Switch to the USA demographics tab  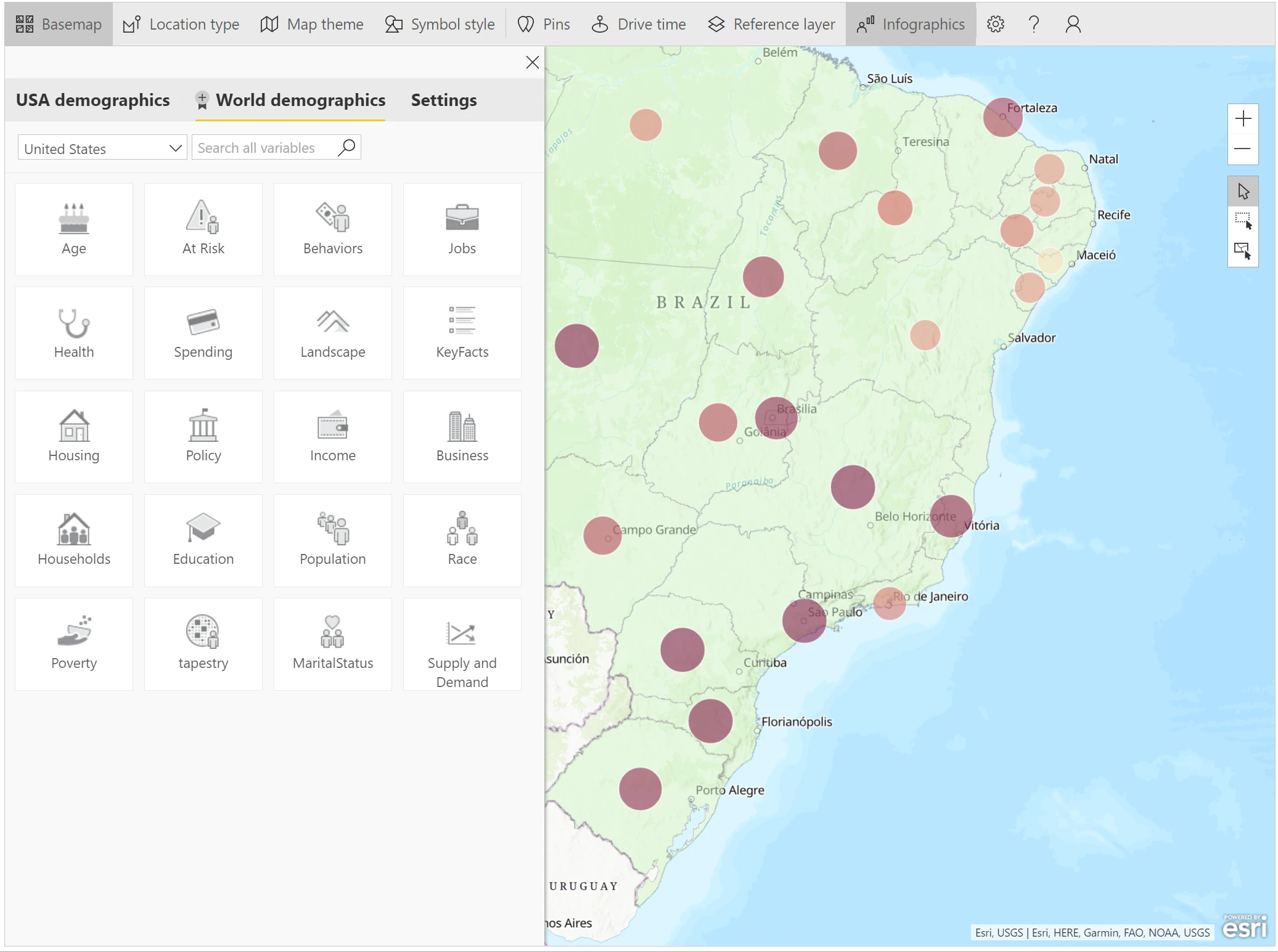(x=93, y=100)
